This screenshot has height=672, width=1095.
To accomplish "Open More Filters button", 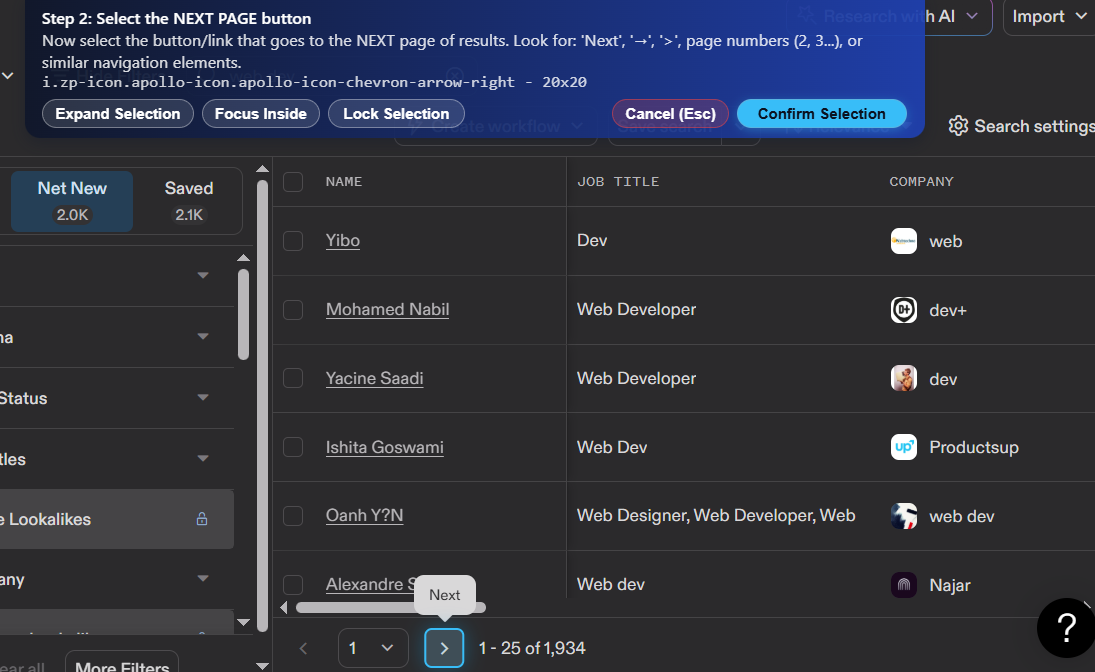I will pyautogui.click(x=122, y=664).
